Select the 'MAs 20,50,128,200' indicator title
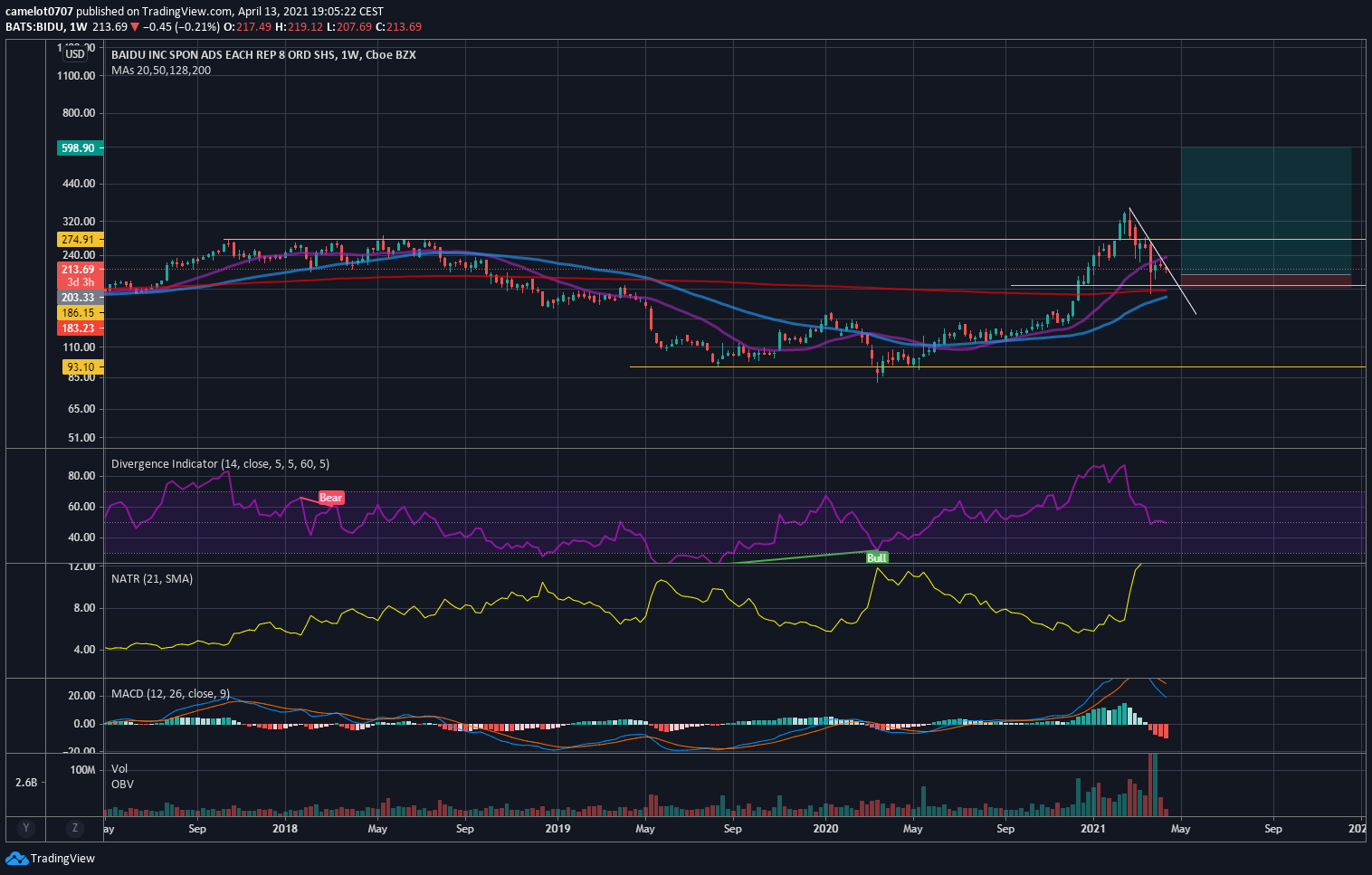The image size is (1372, 875). (161, 70)
